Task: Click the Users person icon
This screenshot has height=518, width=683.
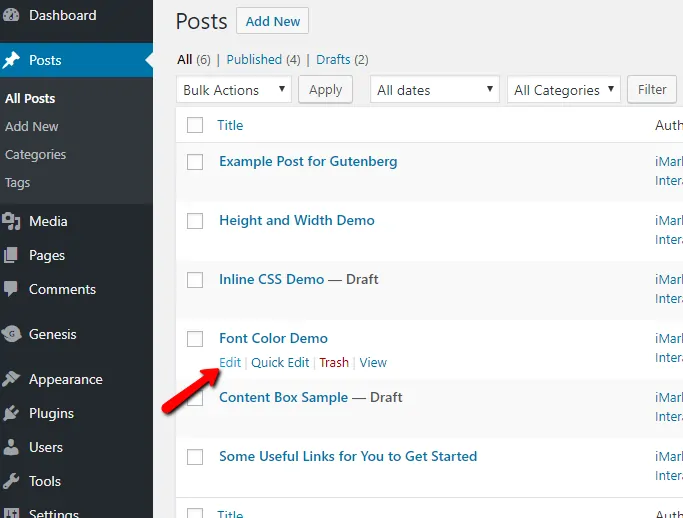Action: point(11,447)
